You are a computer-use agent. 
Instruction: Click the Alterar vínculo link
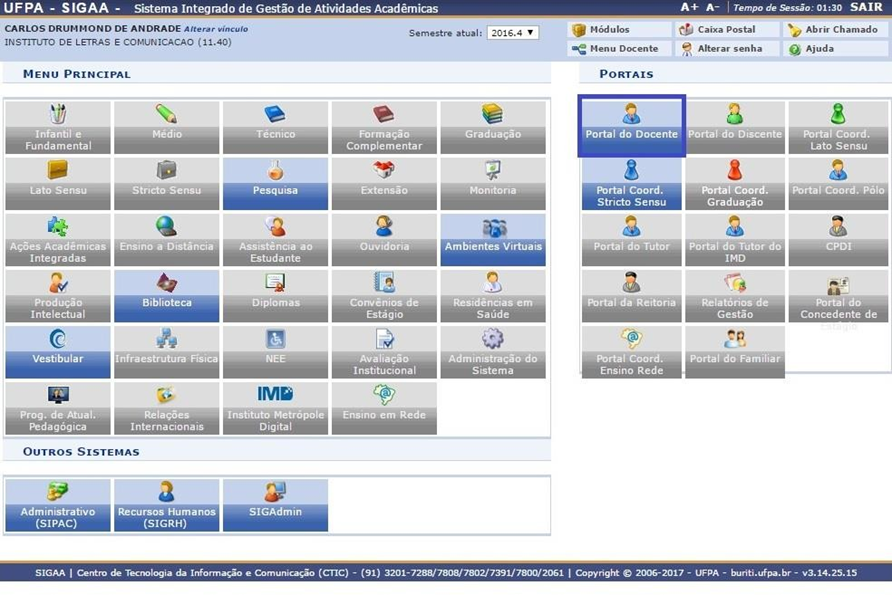coord(216,29)
